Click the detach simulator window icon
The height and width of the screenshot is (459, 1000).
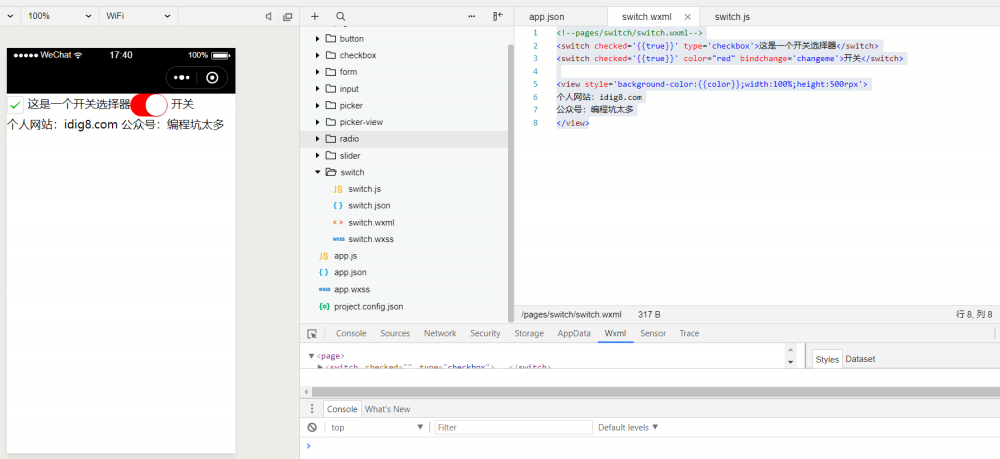(x=288, y=16)
